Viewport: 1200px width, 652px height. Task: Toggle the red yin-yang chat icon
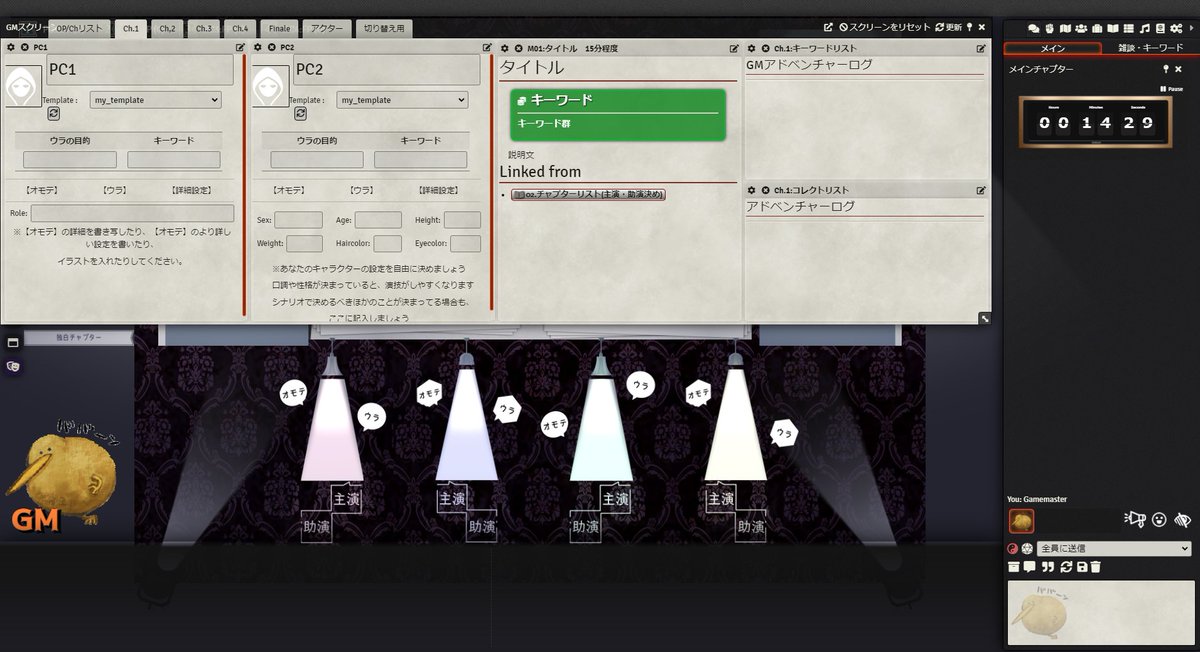pos(1012,548)
